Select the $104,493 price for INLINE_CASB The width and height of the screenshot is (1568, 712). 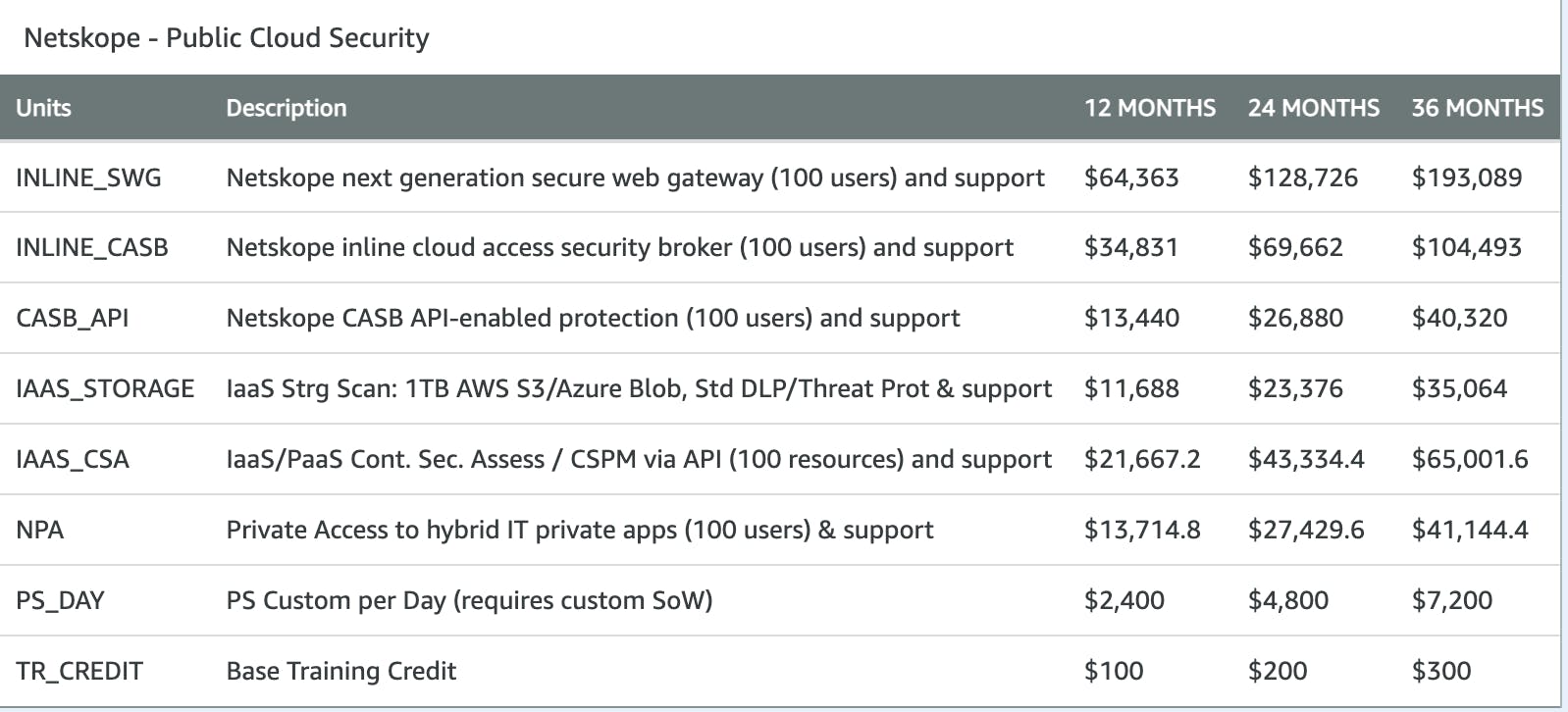1466,247
